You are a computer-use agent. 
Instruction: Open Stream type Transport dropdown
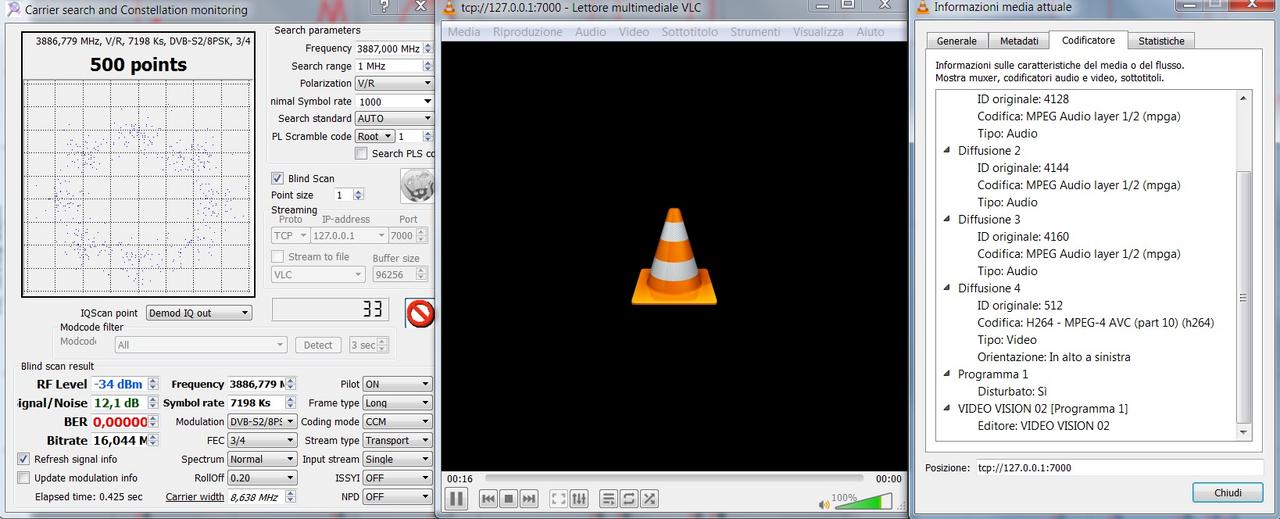[397, 440]
